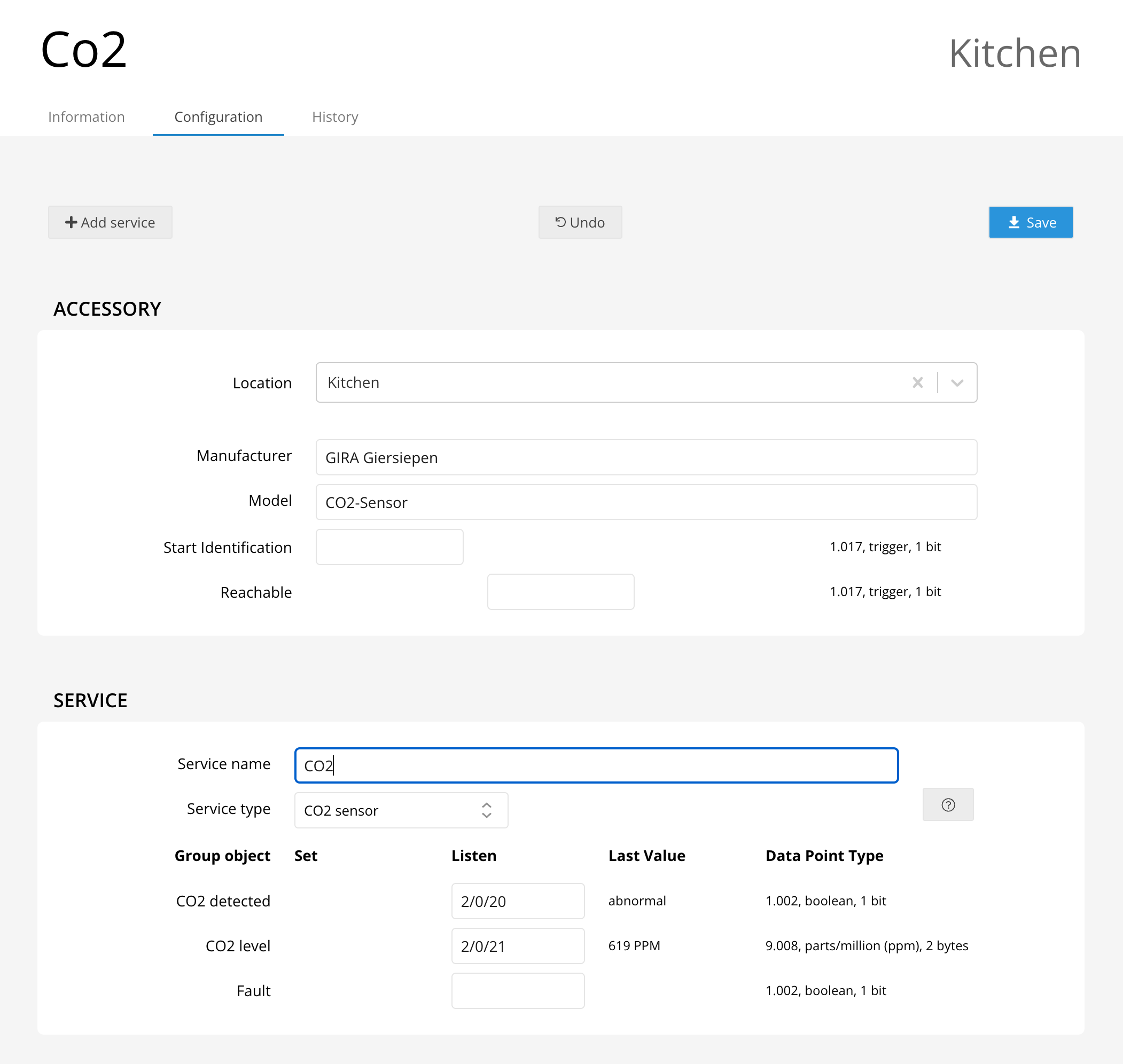Image resolution: width=1123 pixels, height=1064 pixels.
Task: Open the Service type CO2 sensor dropdown
Action: pyautogui.click(x=401, y=810)
